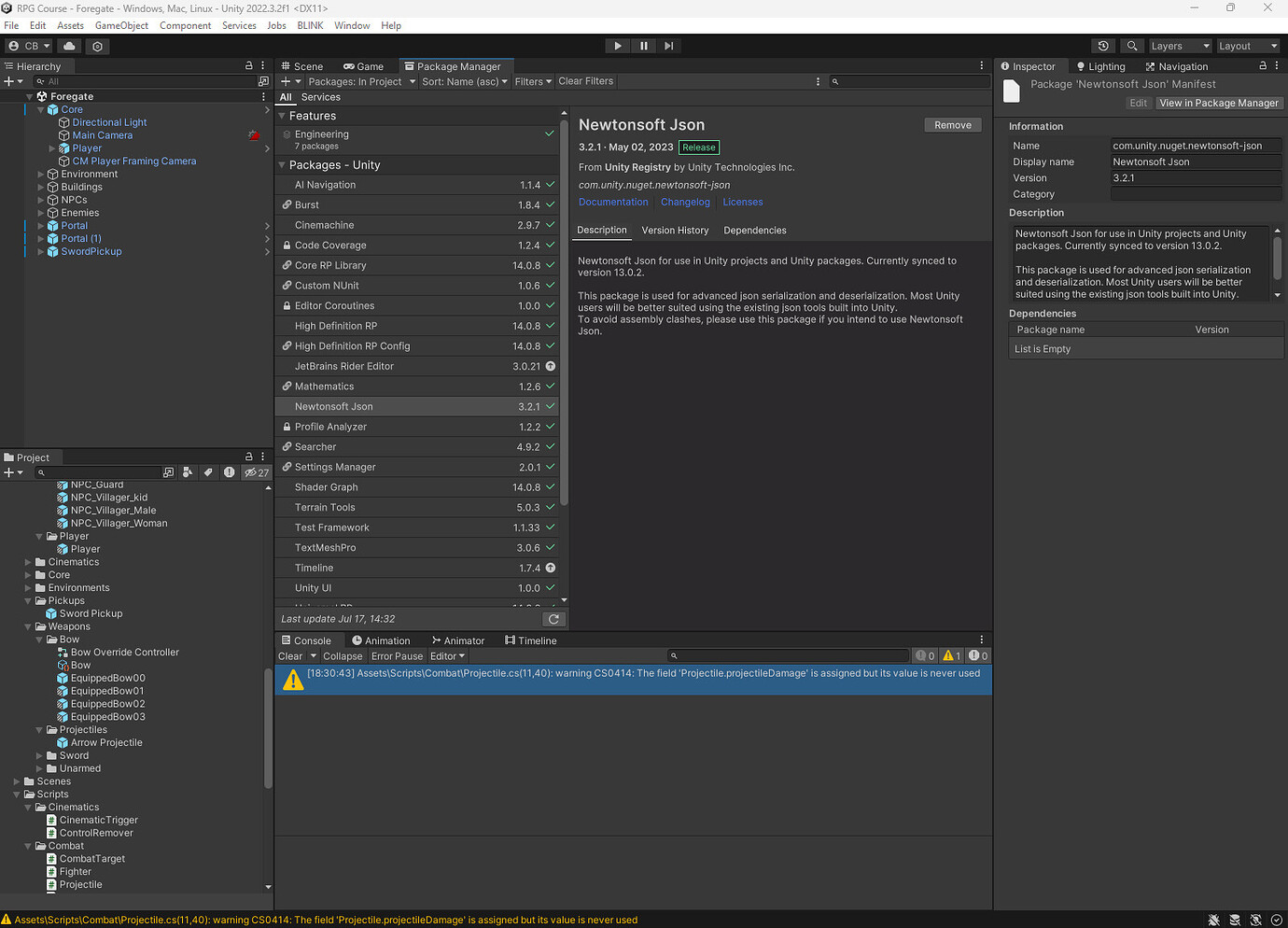Click the refresh icon next to 'Last update'

click(x=553, y=618)
